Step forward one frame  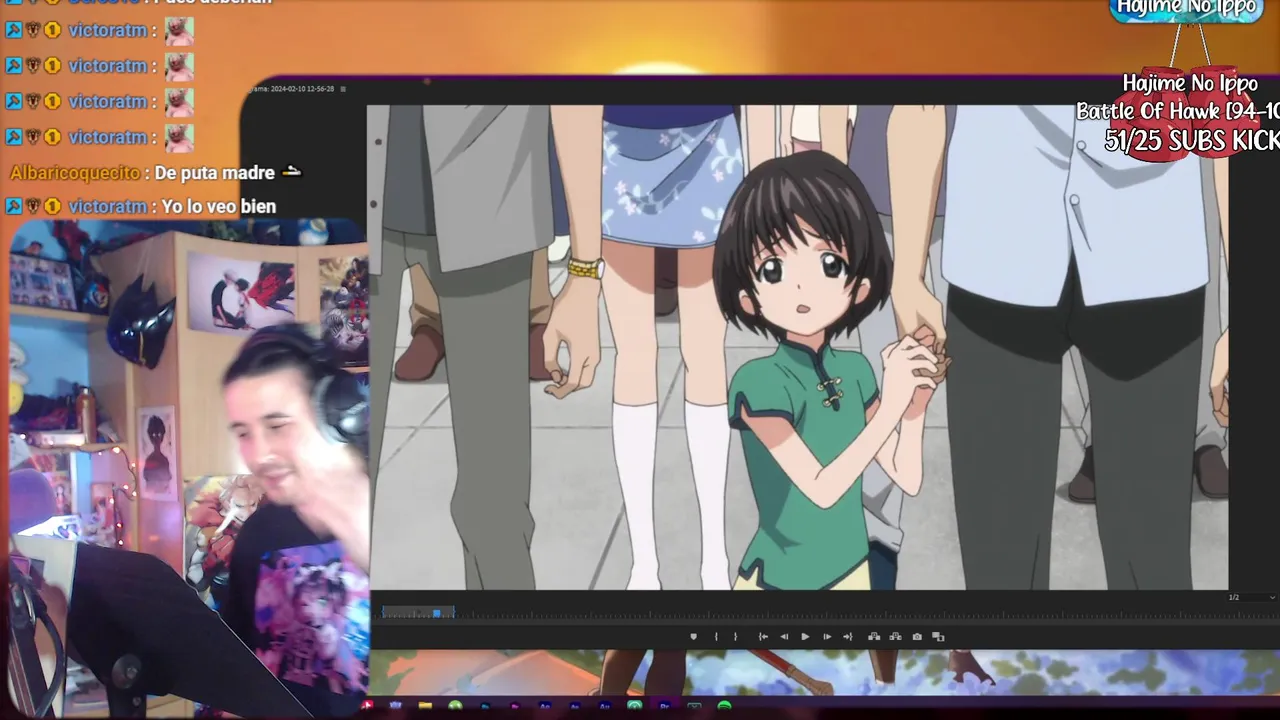tap(827, 637)
